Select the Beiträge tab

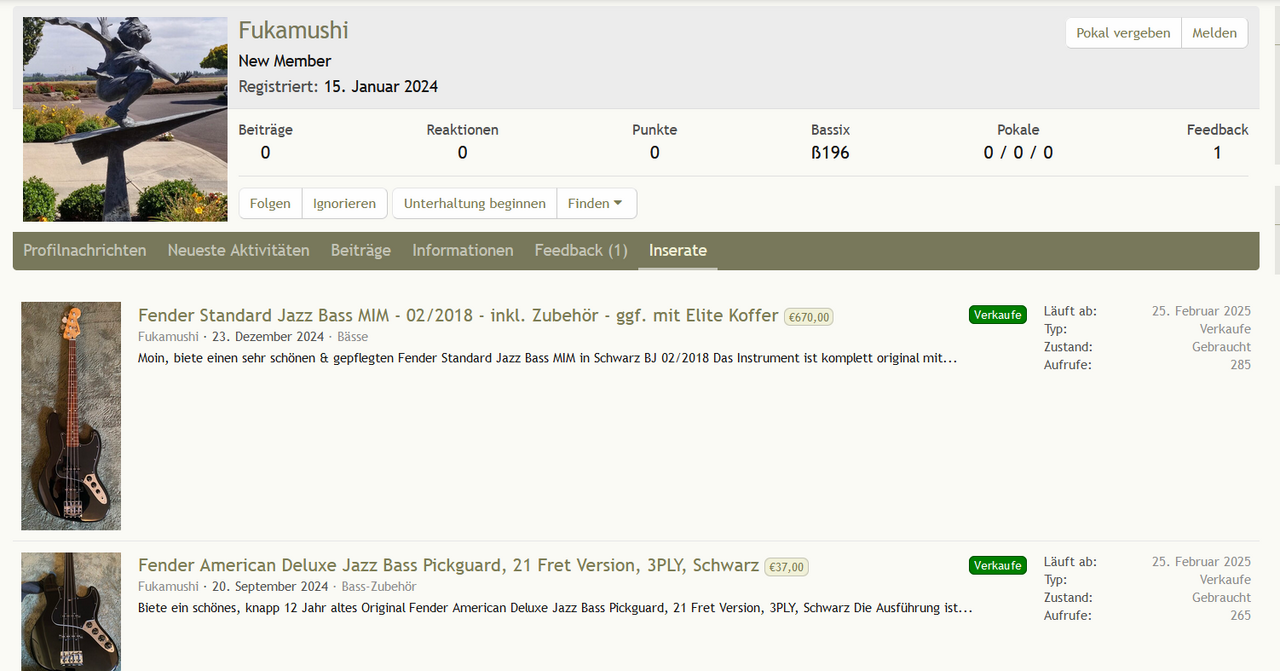pos(361,250)
